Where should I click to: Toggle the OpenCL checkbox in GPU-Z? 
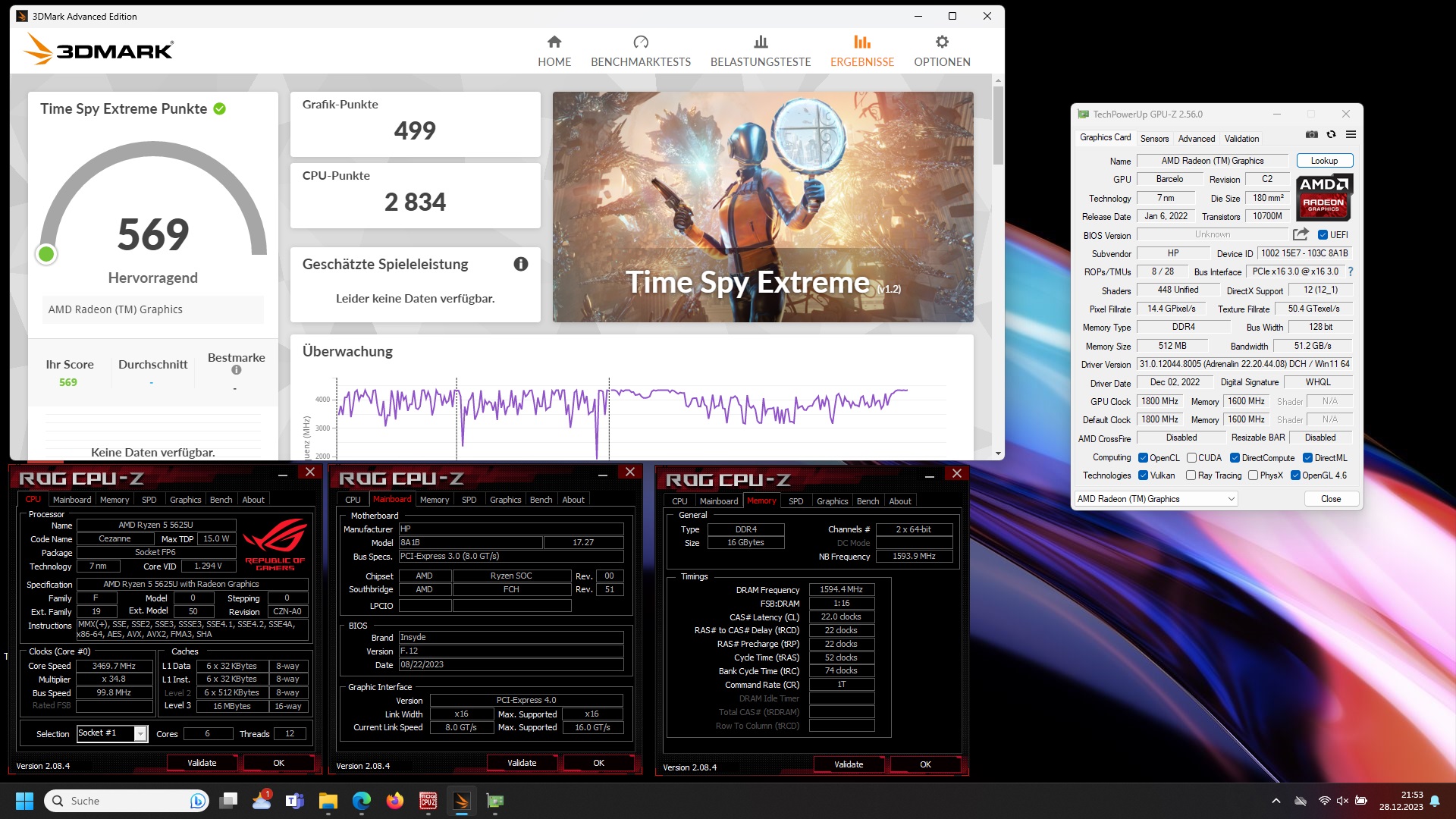(x=1143, y=458)
